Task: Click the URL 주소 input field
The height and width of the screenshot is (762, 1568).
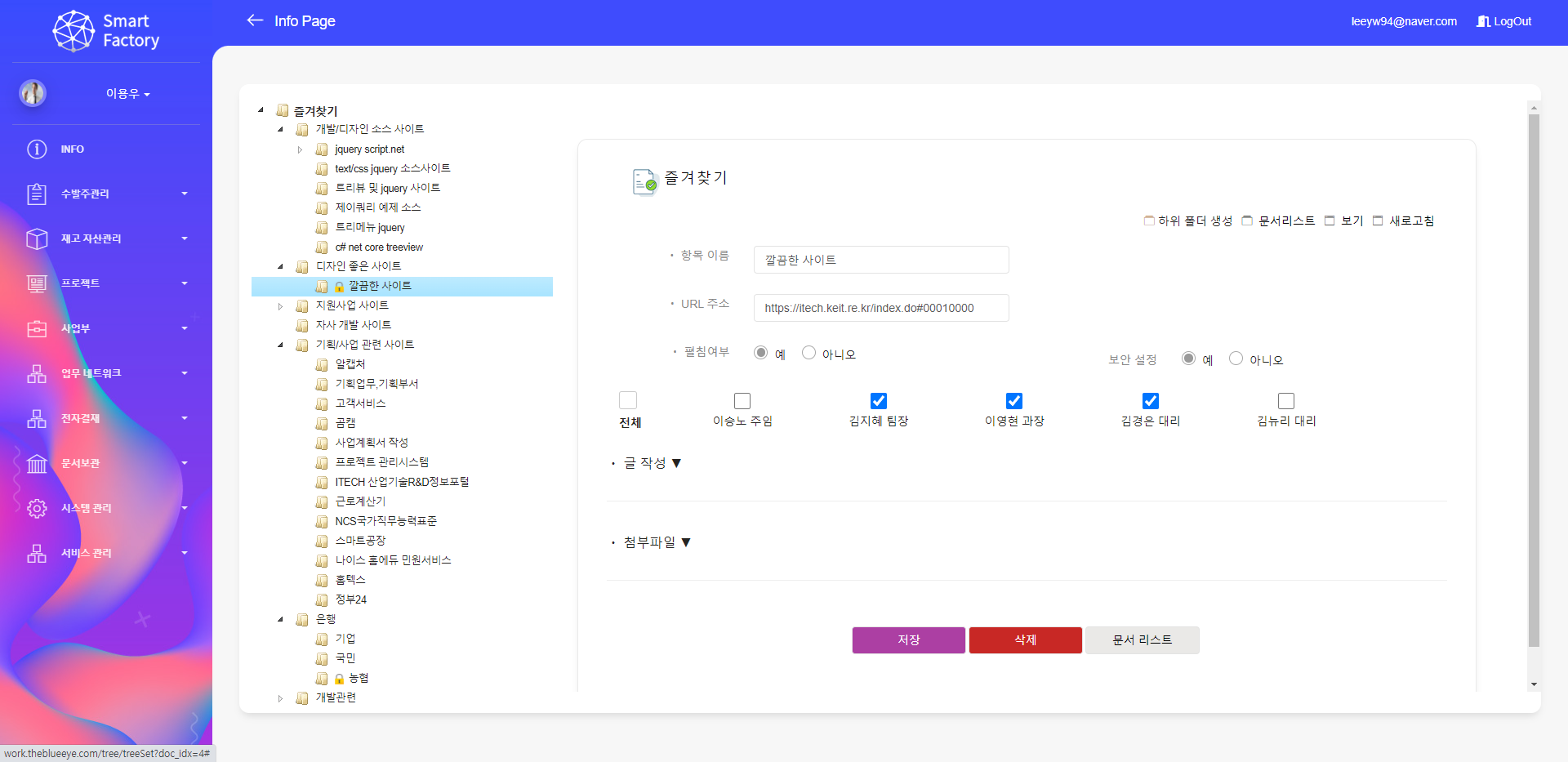Action: (x=880, y=308)
